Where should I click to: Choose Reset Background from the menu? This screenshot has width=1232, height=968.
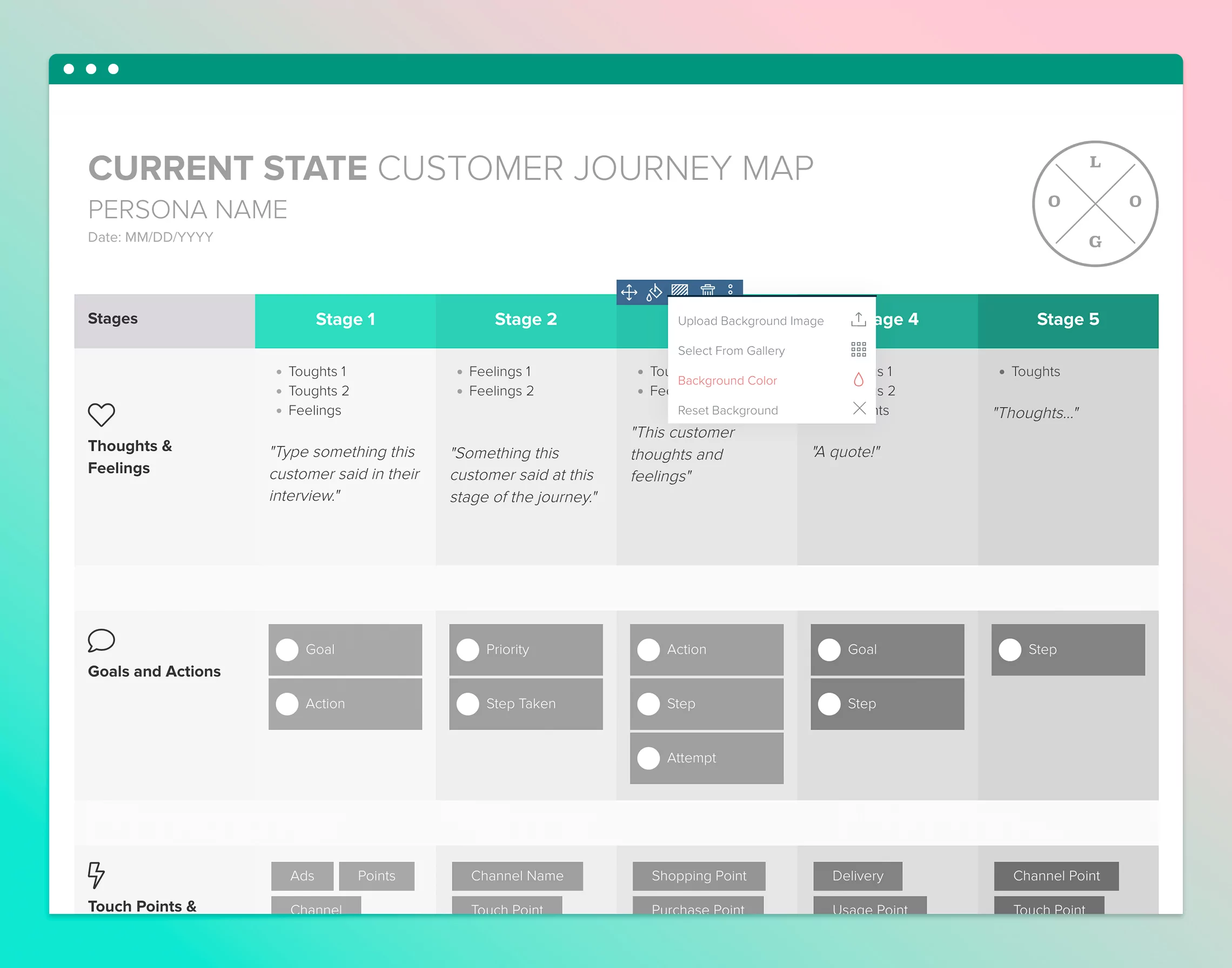pyautogui.click(x=728, y=410)
